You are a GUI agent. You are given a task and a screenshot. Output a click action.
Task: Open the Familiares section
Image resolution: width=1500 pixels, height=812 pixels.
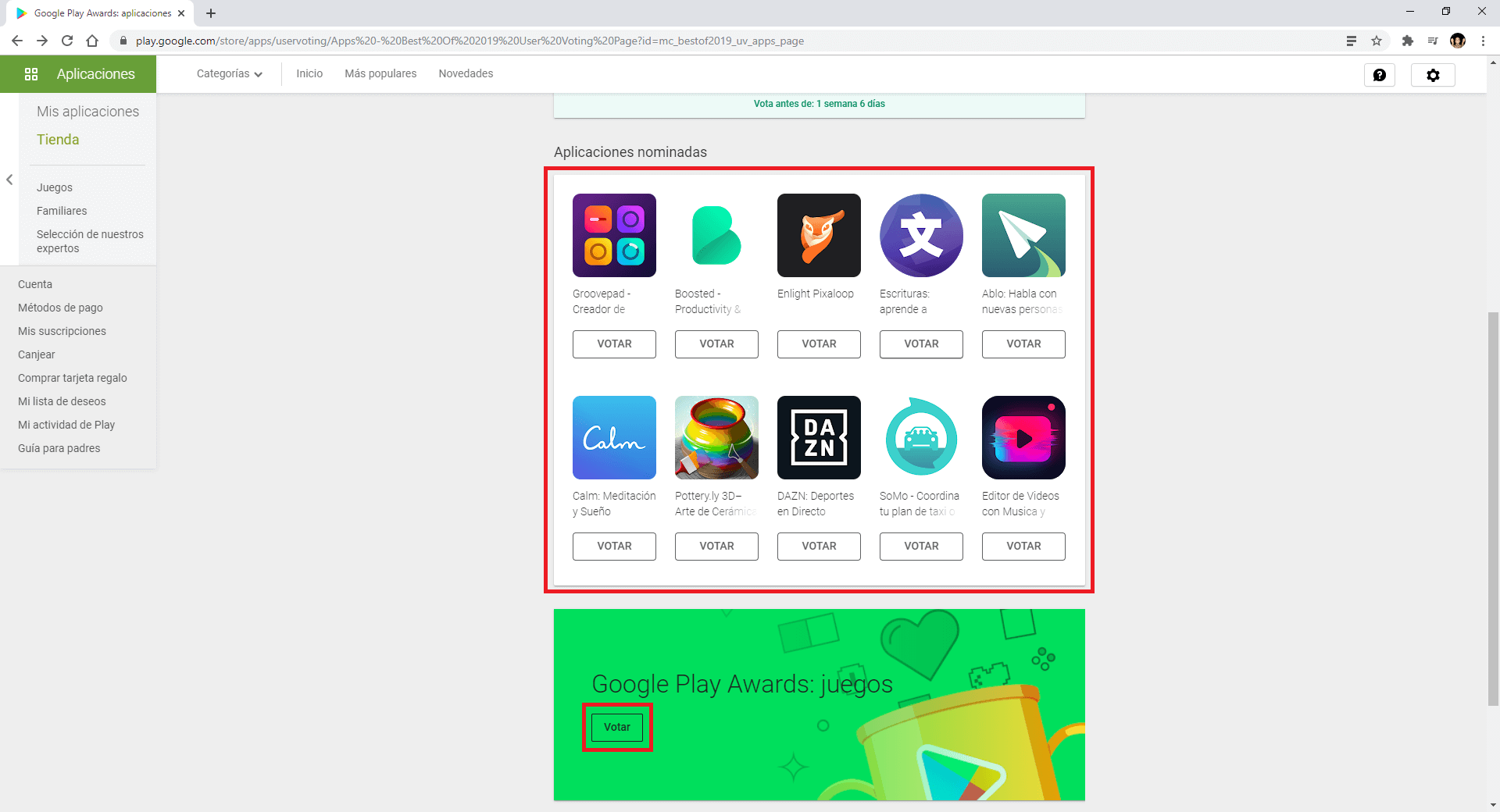click(x=62, y=211)
